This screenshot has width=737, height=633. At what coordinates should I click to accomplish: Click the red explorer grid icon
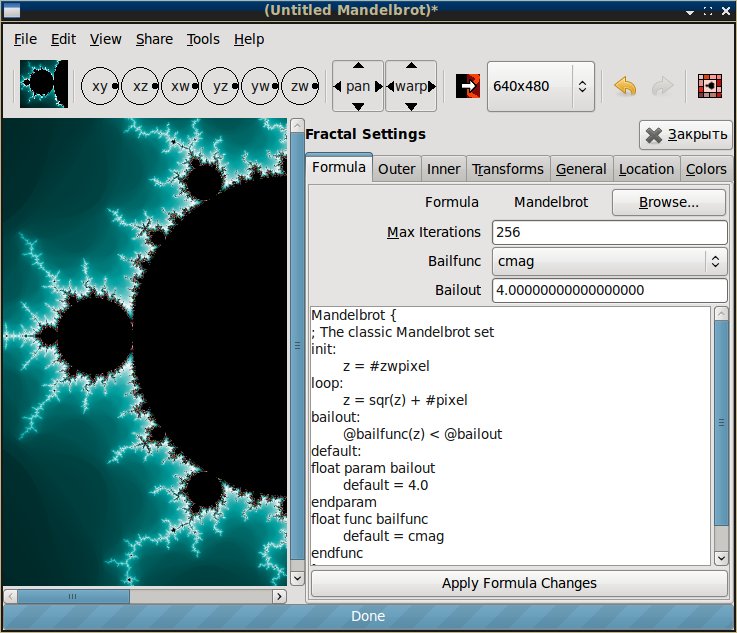710,86
